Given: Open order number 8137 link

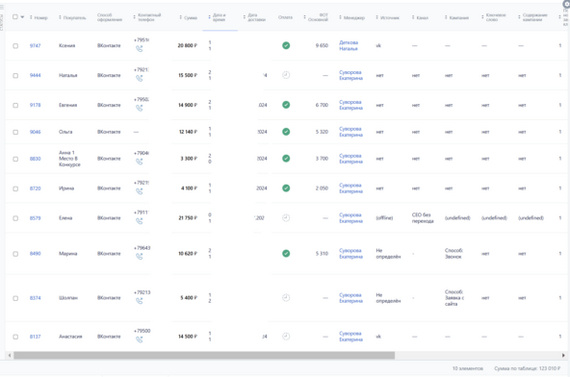Looking at the screenshot, I should [35, 337].
